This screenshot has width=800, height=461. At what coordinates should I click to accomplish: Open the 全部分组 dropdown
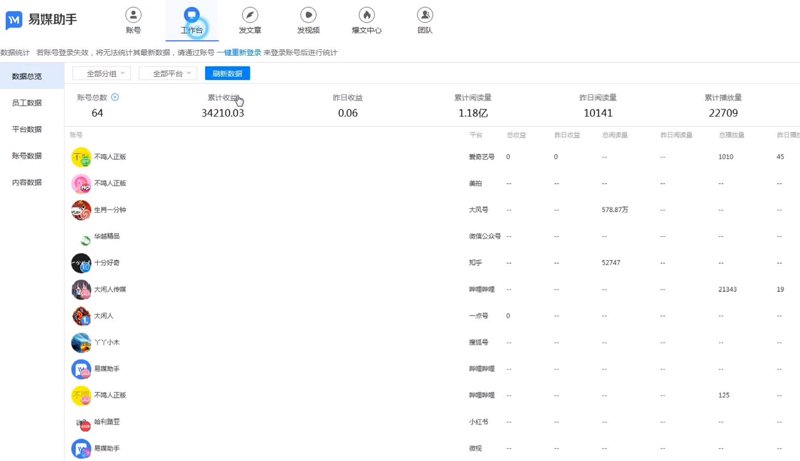[102, 73]
